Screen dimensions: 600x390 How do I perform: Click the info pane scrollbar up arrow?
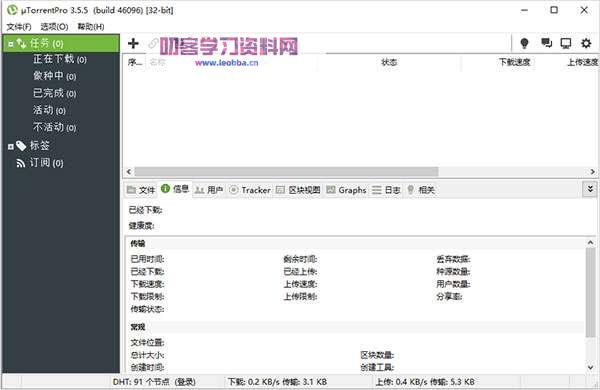point(590,242)
